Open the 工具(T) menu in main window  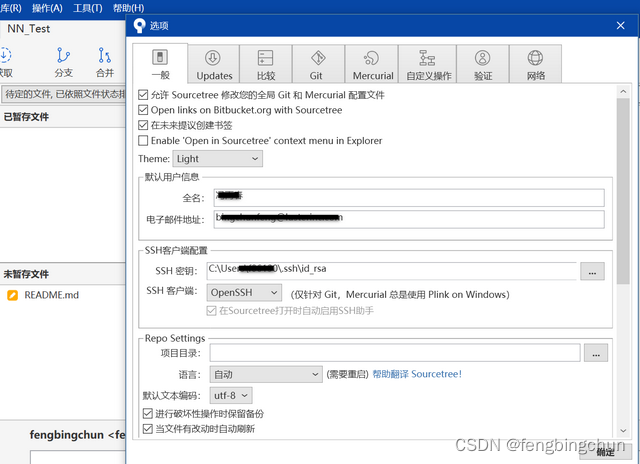point(87,8)
